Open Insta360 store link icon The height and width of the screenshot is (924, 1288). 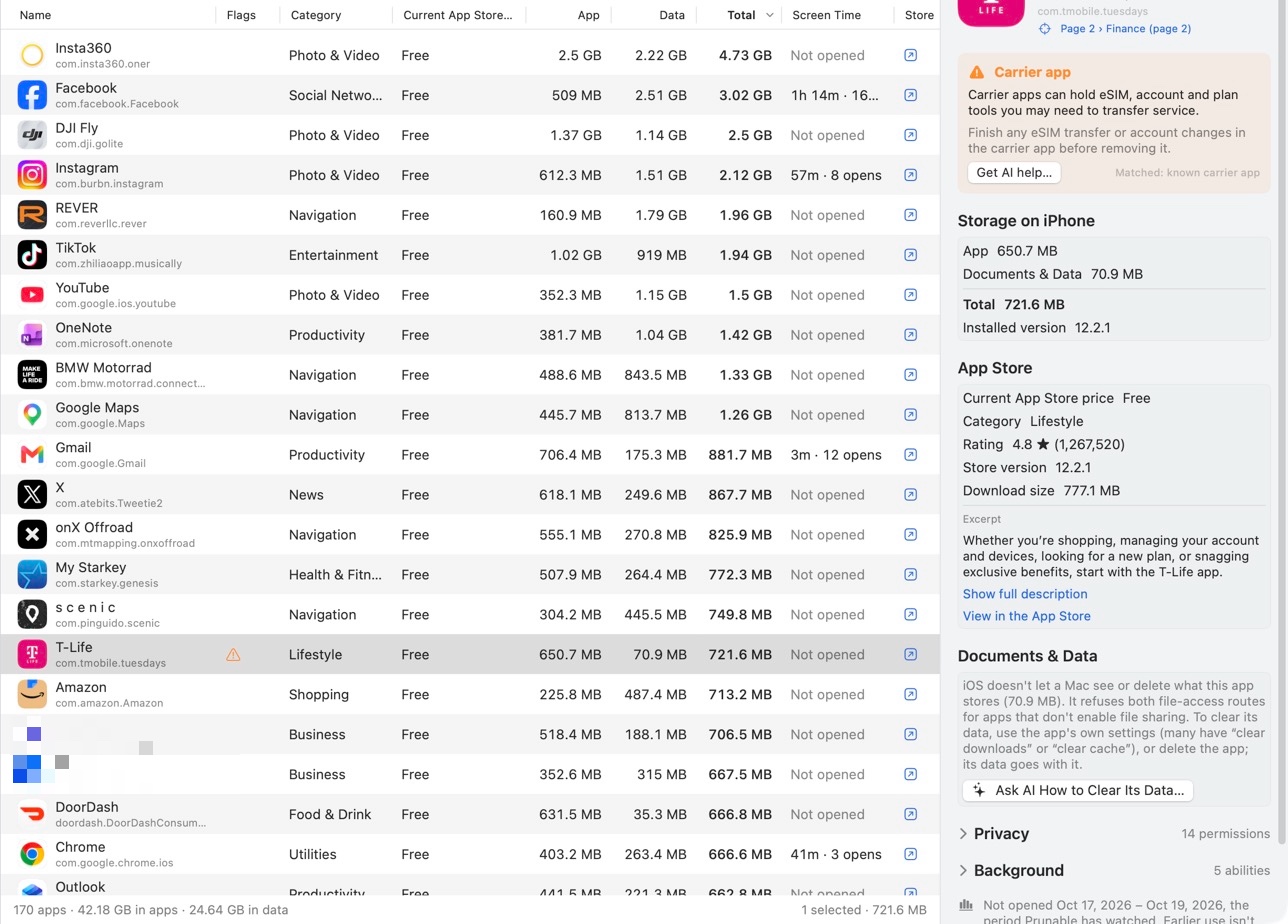tap(910, 55)
